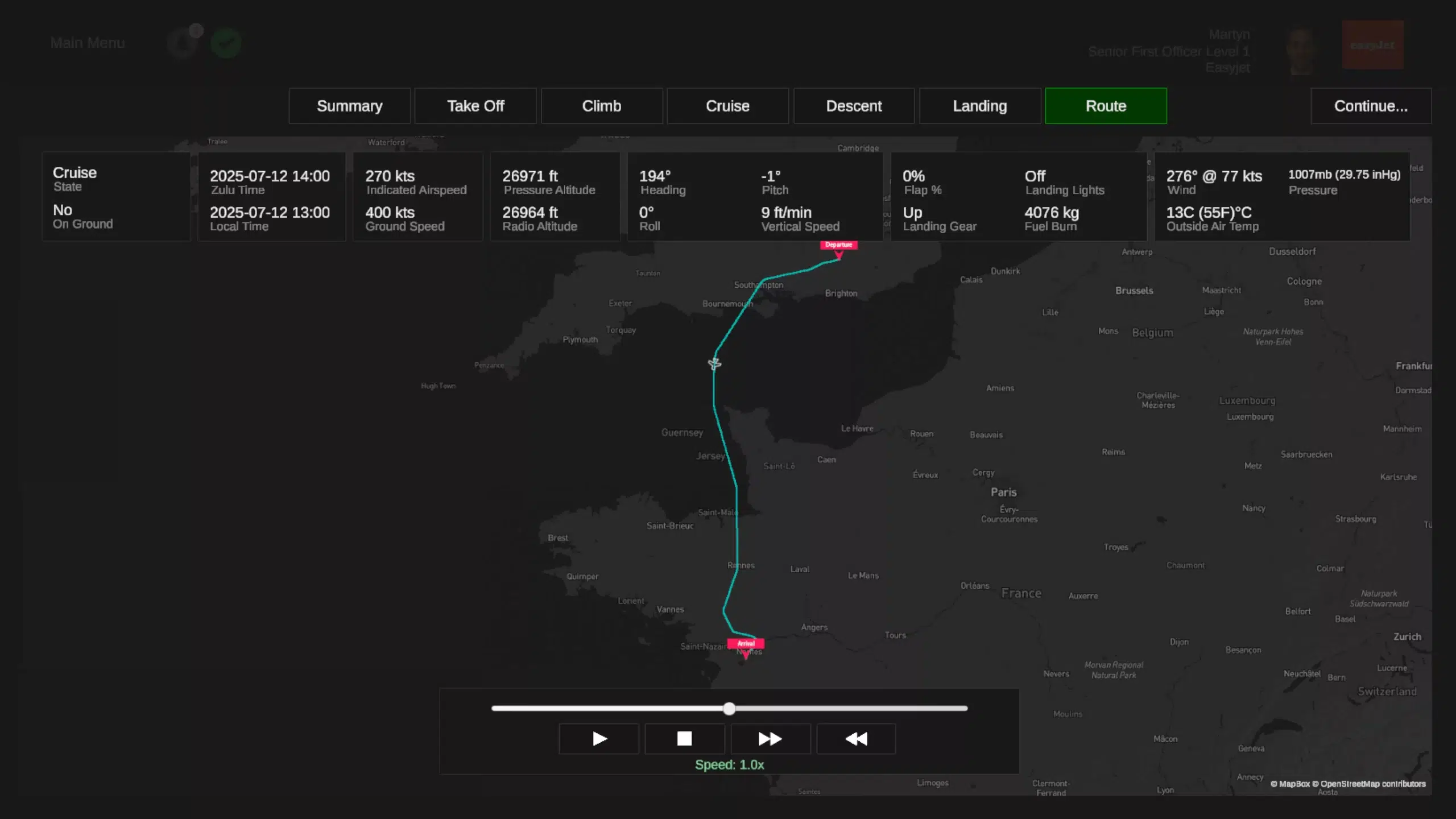This screenshot has width=1456, height=819.
Task: Click the easyJet airline logo
Action: pos(1372,45)
